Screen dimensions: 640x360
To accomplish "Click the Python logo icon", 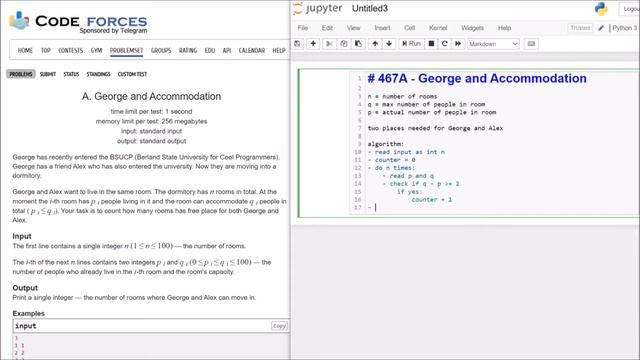I will pyautogui.click(x=601, y=9).
